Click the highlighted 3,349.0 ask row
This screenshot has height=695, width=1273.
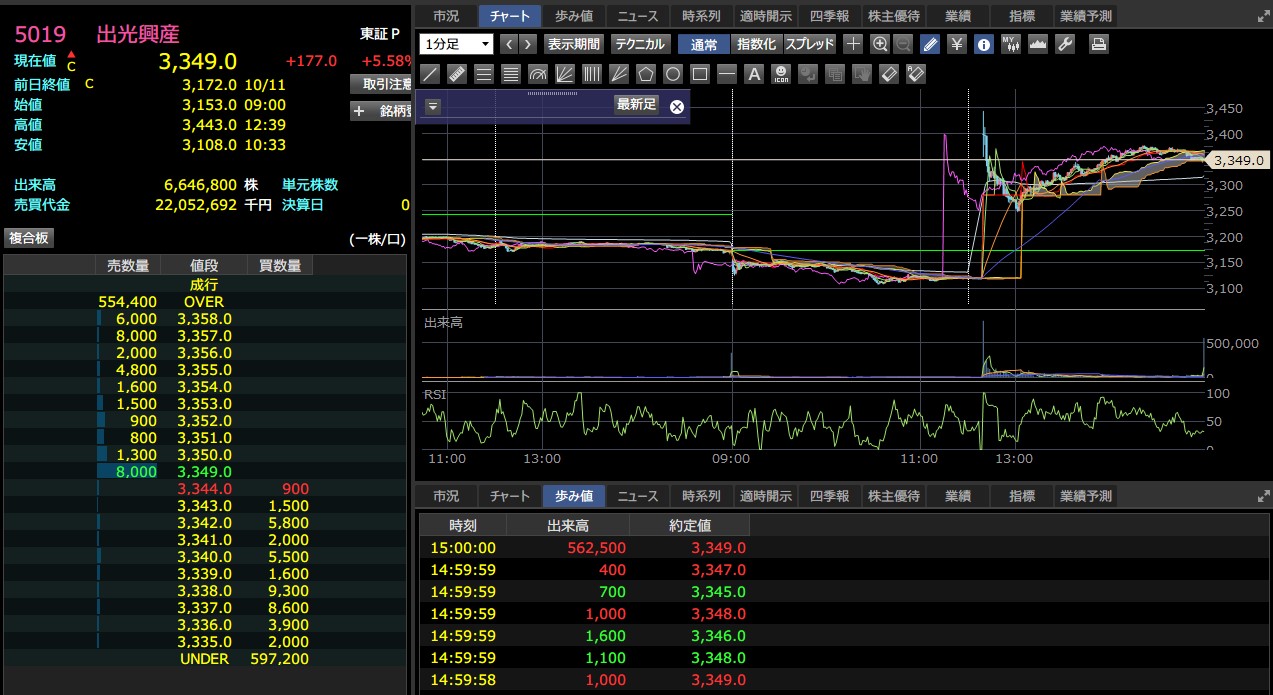[204, 471]
